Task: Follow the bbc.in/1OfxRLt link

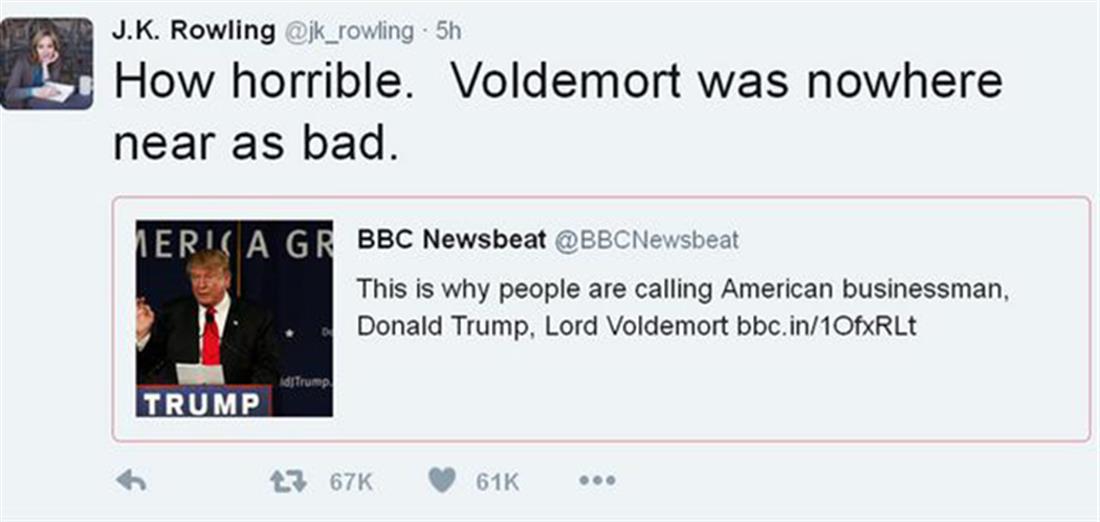Action: click(826, 327)
